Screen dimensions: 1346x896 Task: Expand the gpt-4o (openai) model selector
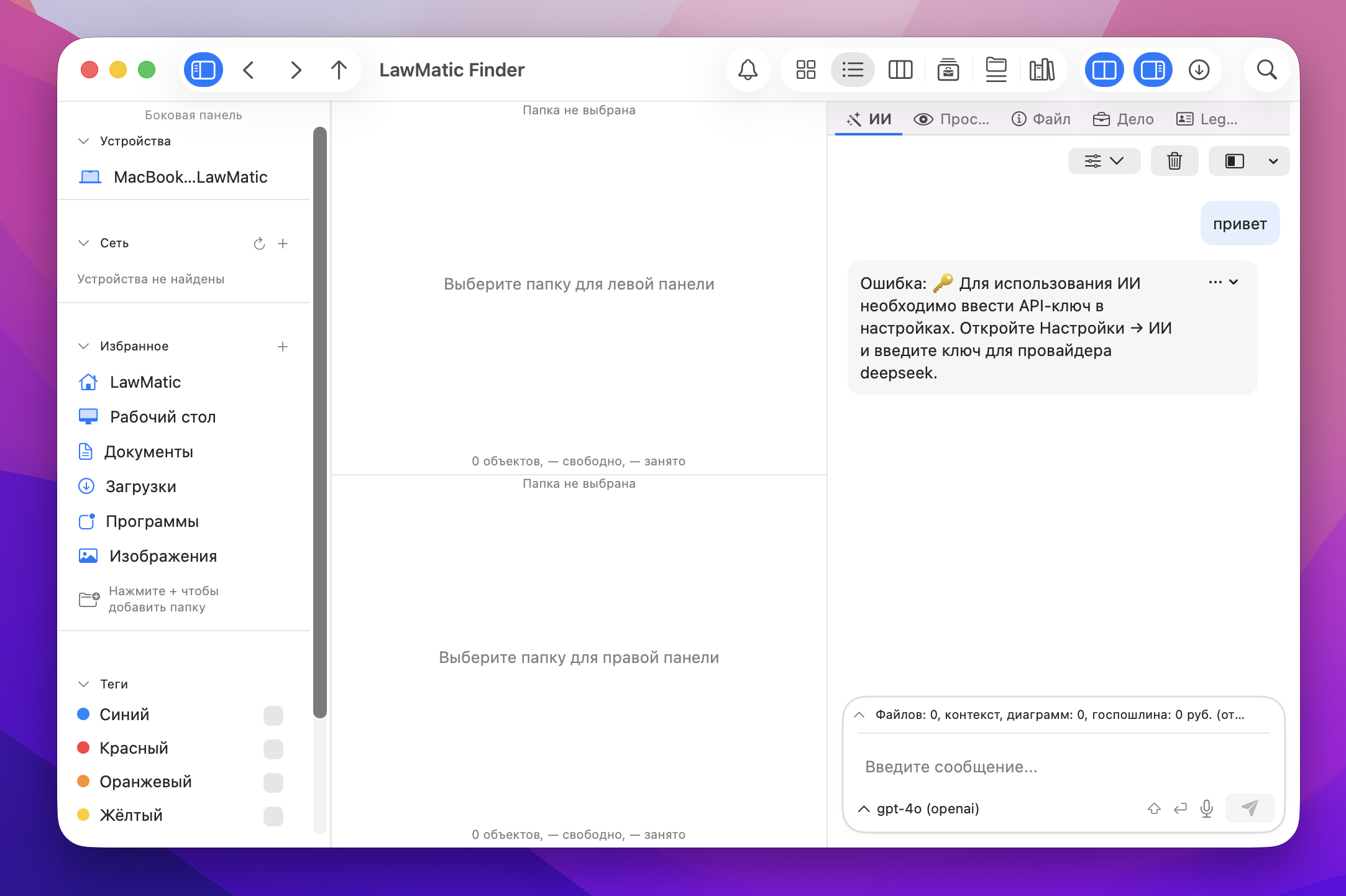pos(920,808)
